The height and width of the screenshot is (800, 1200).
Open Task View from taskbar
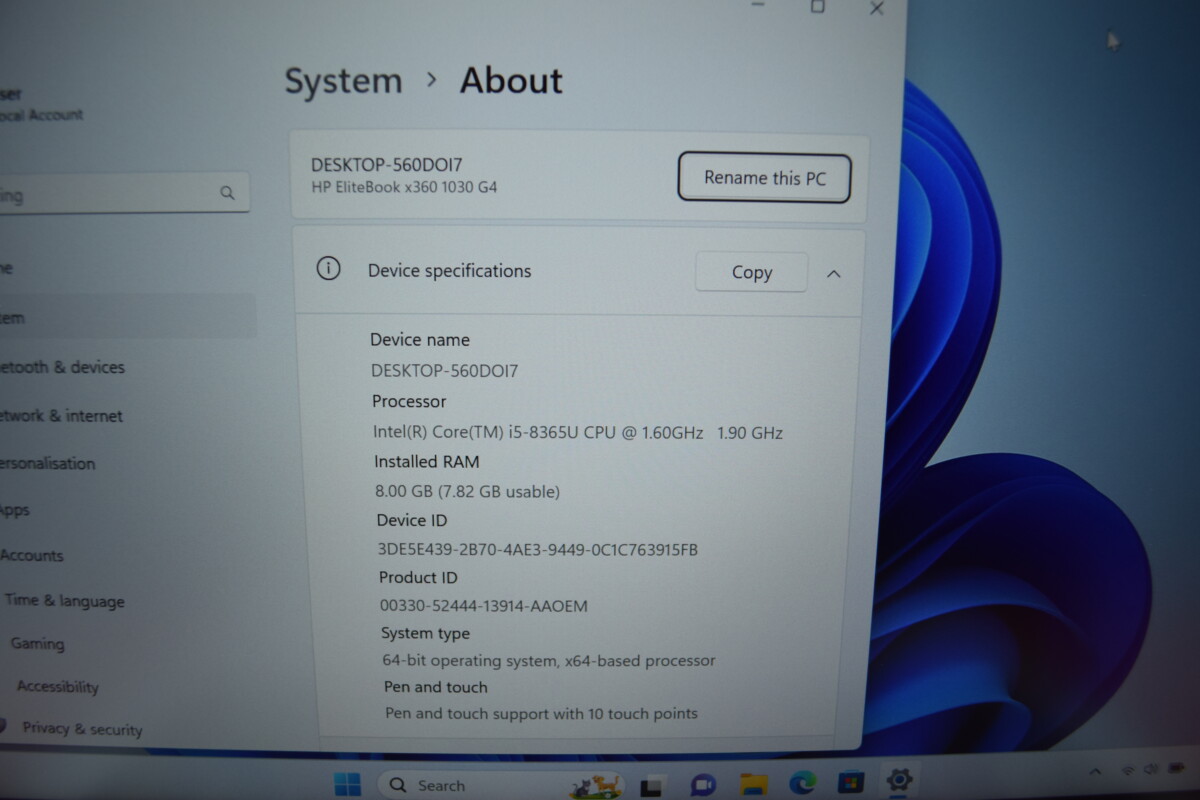click(x=653, y=785)
